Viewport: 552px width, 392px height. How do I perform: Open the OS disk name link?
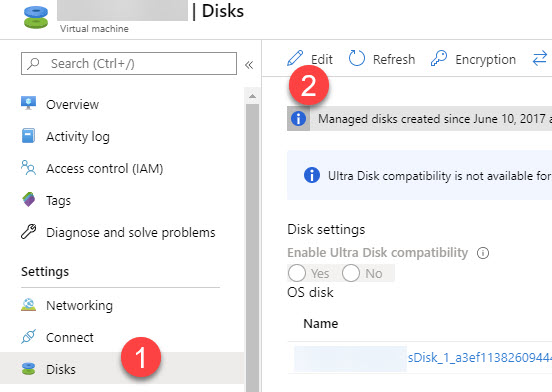tap(480, 358)
